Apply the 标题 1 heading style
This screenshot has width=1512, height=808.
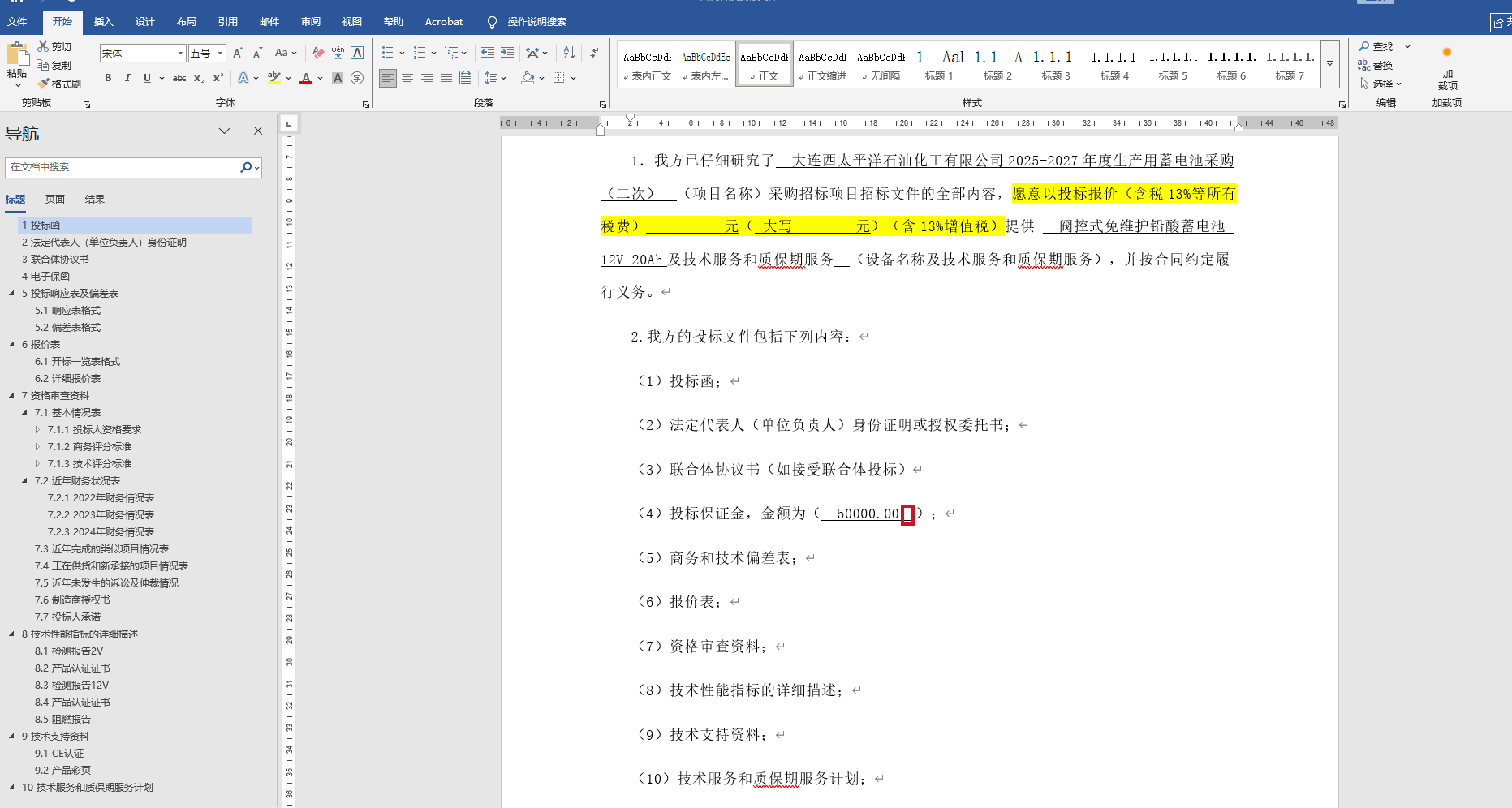pyautogui.click(x=939, y=65)
